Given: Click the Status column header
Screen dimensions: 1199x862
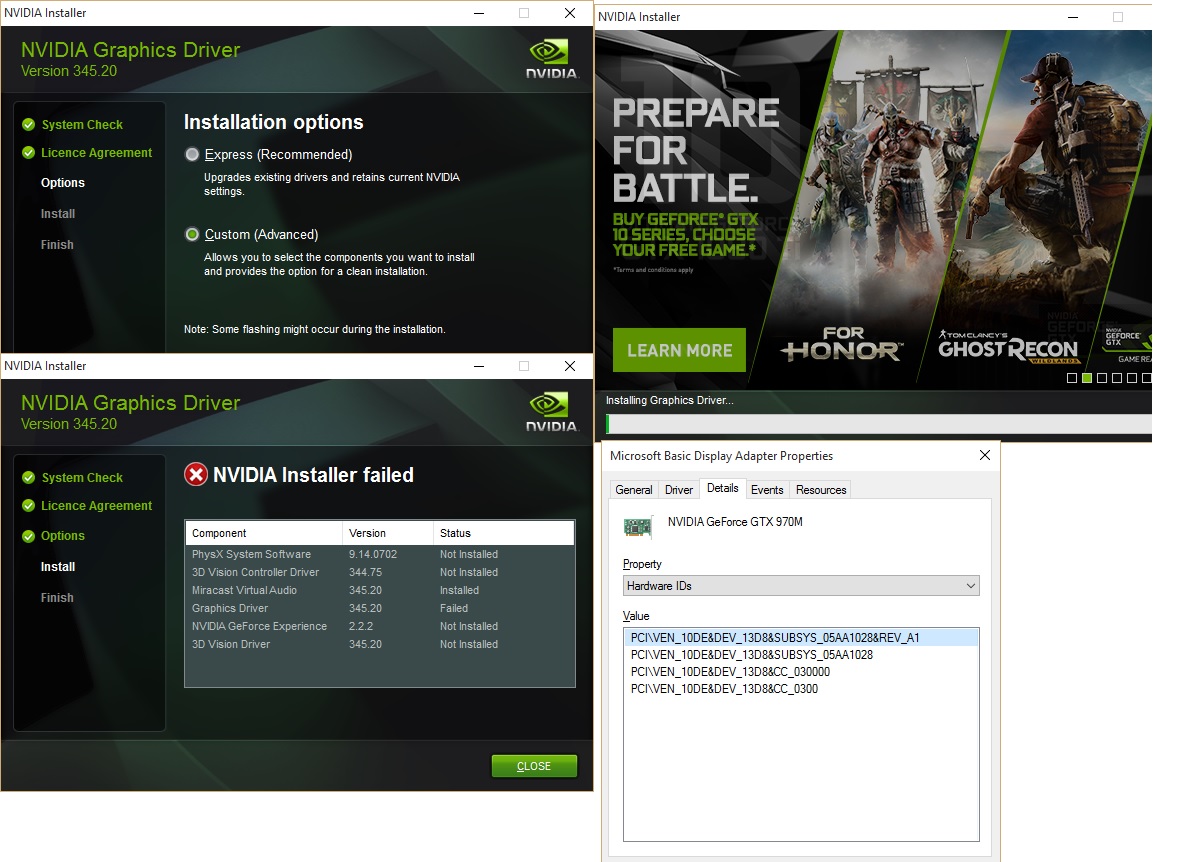Looking at the screenshot, I should (504, 533).
